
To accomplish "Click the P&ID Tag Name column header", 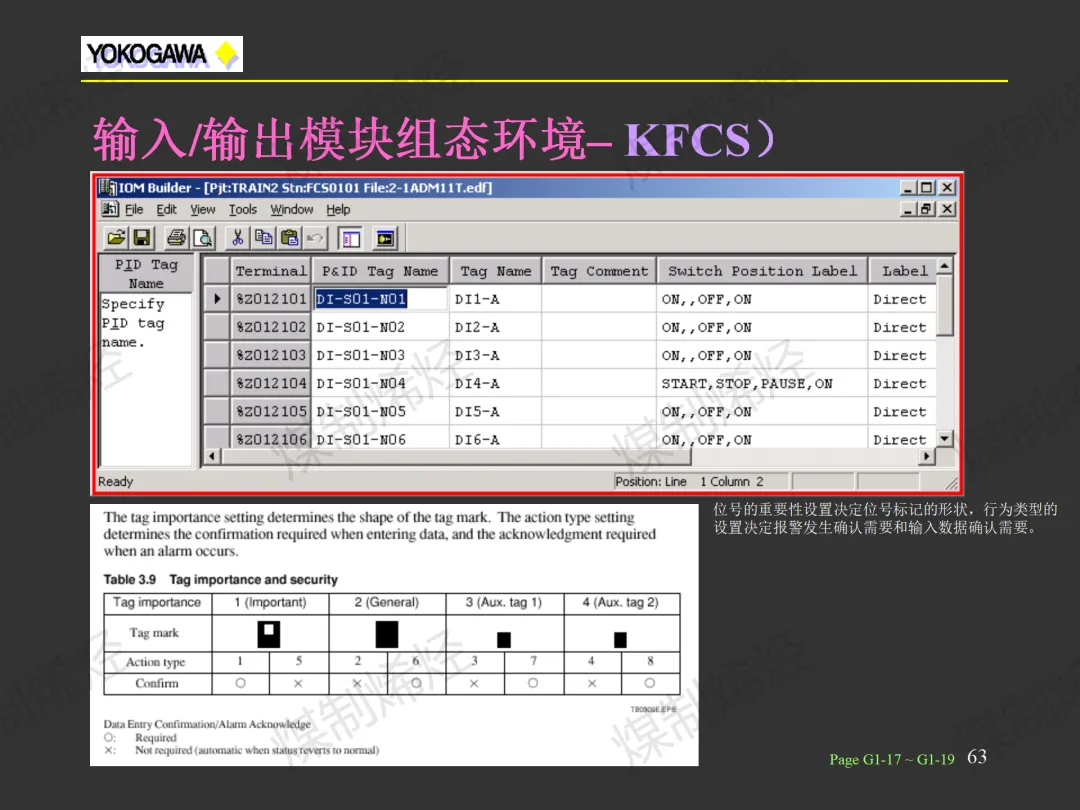I will (380, 271).
